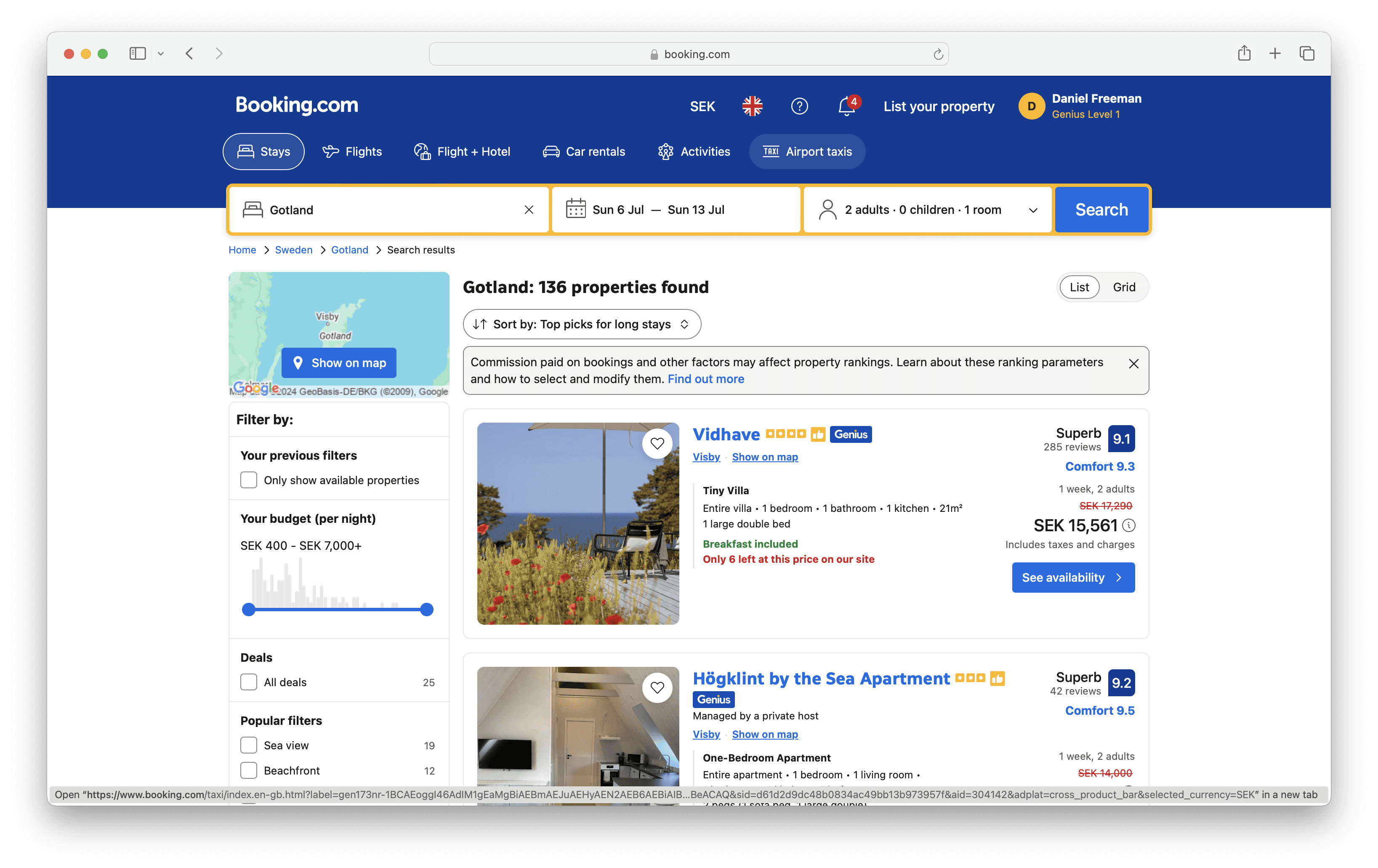Select the Flights tab

352,151
